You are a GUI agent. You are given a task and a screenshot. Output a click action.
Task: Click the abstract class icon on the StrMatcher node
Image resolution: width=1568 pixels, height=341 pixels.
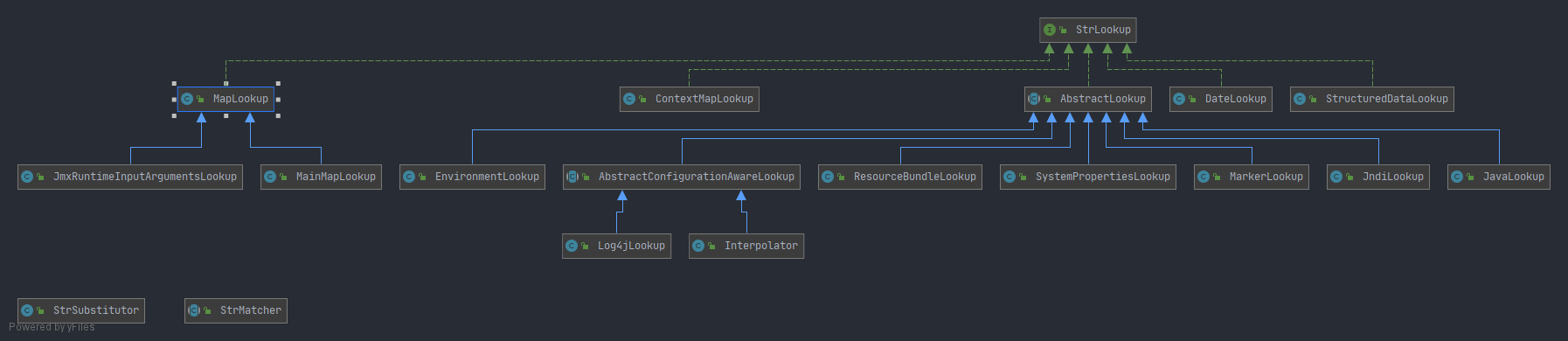pyautogui.click(x=194, y=310)
